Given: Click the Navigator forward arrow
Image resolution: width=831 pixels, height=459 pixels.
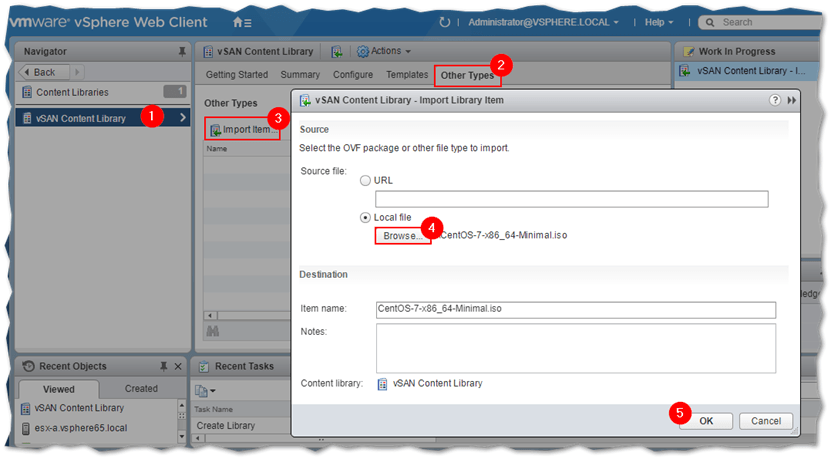Looking at the screenshot, I should 77,72.
